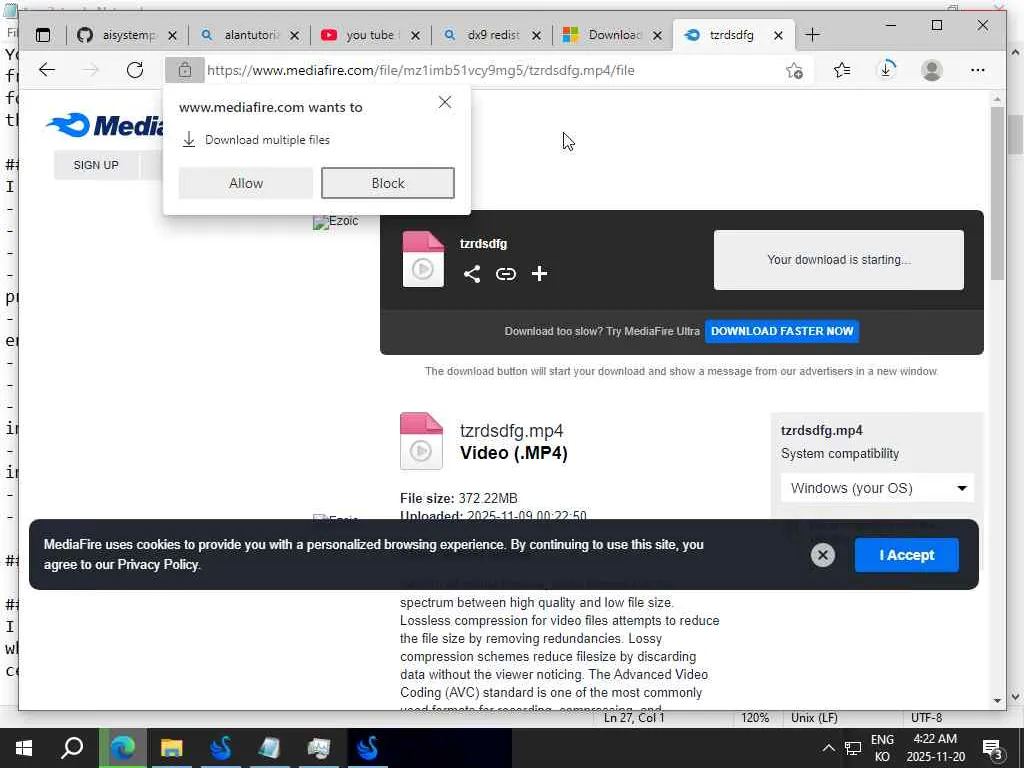Click the browser back arrow
This screenshot has width=1024, height=768.
(46, 70)
